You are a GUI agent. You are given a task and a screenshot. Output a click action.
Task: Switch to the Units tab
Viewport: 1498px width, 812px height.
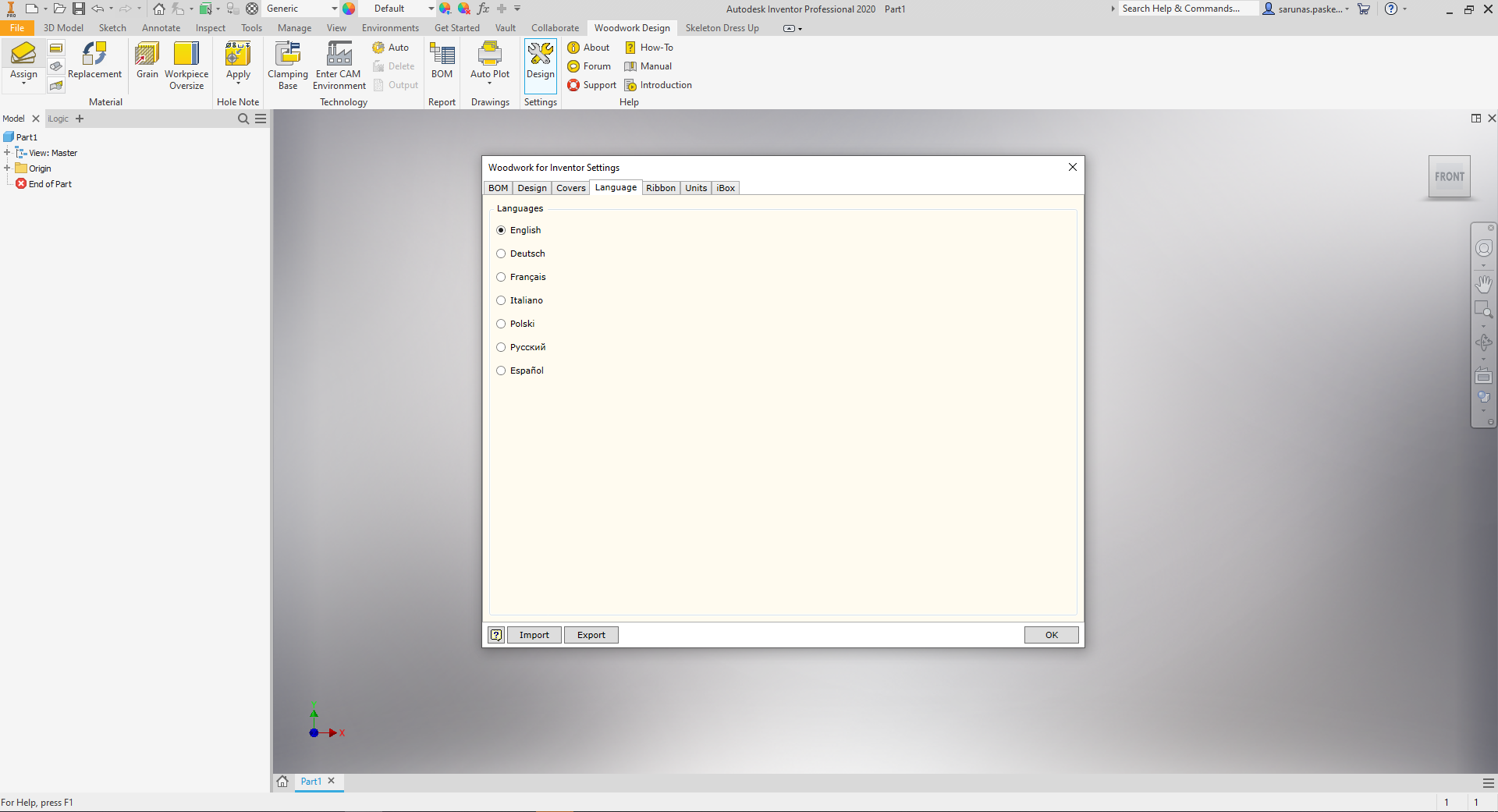tap(696, 188)
